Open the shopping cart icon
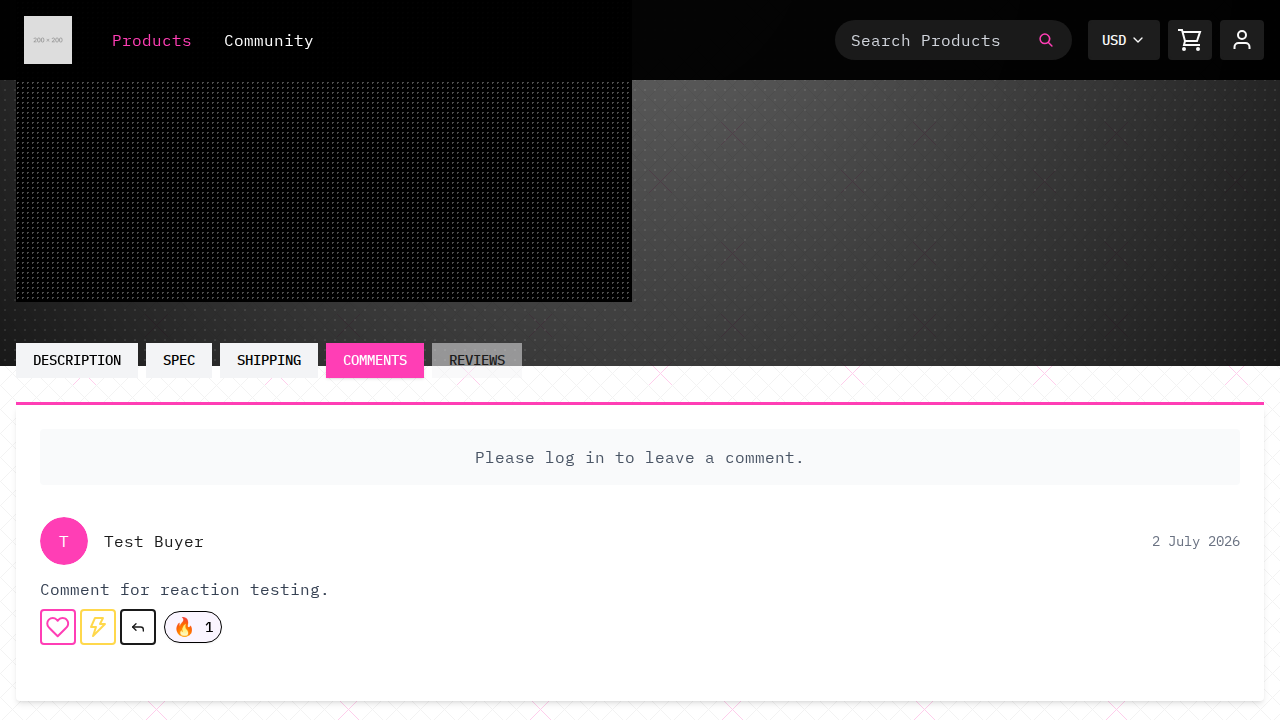Image resolution: width=1280 pixels, height=720 pixels. pyautogui.click(x=1190, y=40)
